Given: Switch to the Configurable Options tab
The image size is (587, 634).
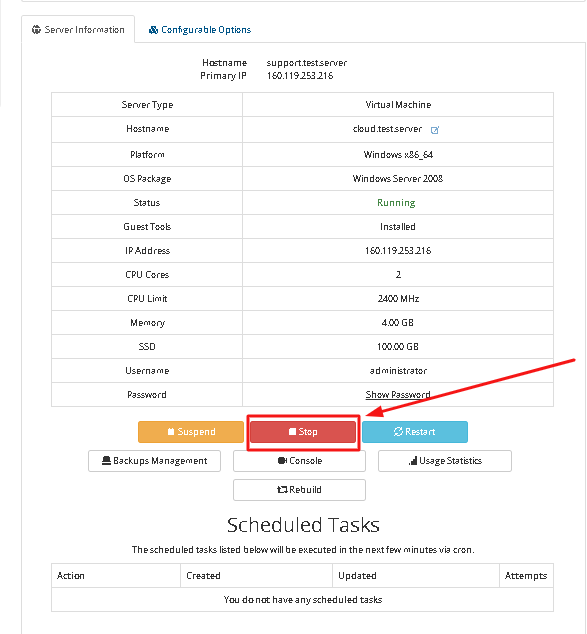Looking at the screenshot, I should pyautogui.click(x=200, y=30).
